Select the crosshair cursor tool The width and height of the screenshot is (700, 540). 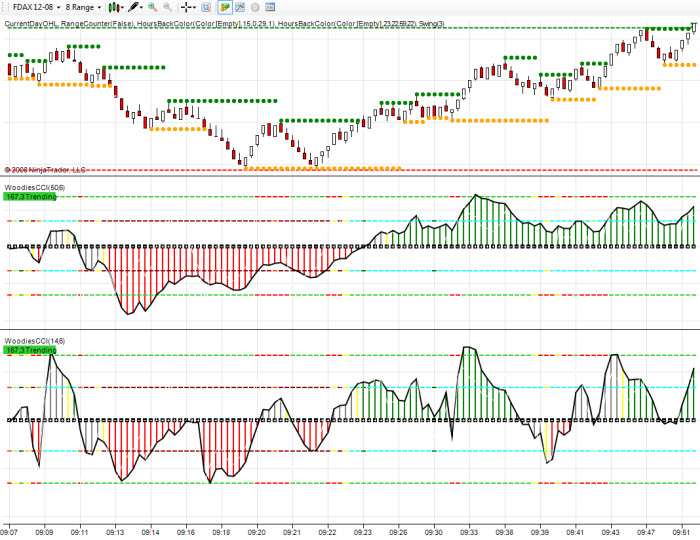pos(186,7)
